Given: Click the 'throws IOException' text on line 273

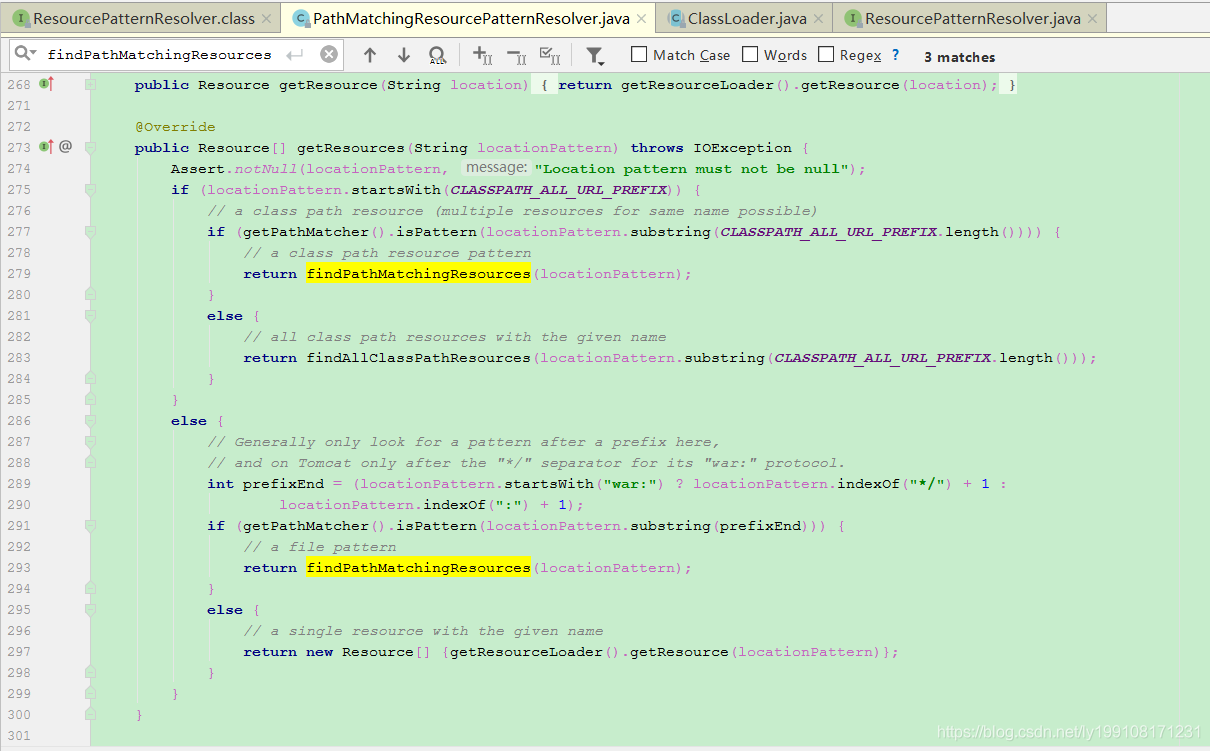Looking at the screenshot, I should (x=711, y=148).
